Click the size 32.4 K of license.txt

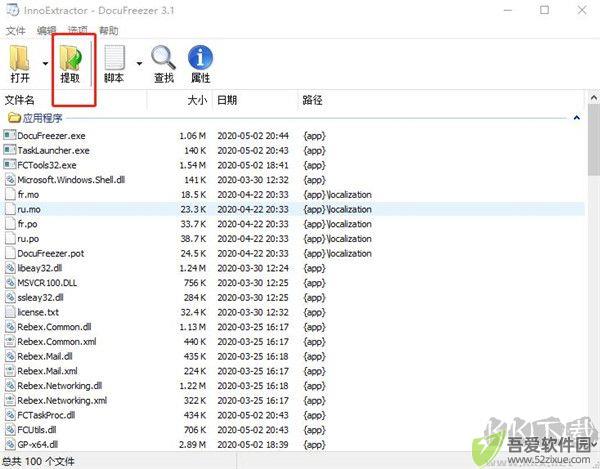point(193,313)
